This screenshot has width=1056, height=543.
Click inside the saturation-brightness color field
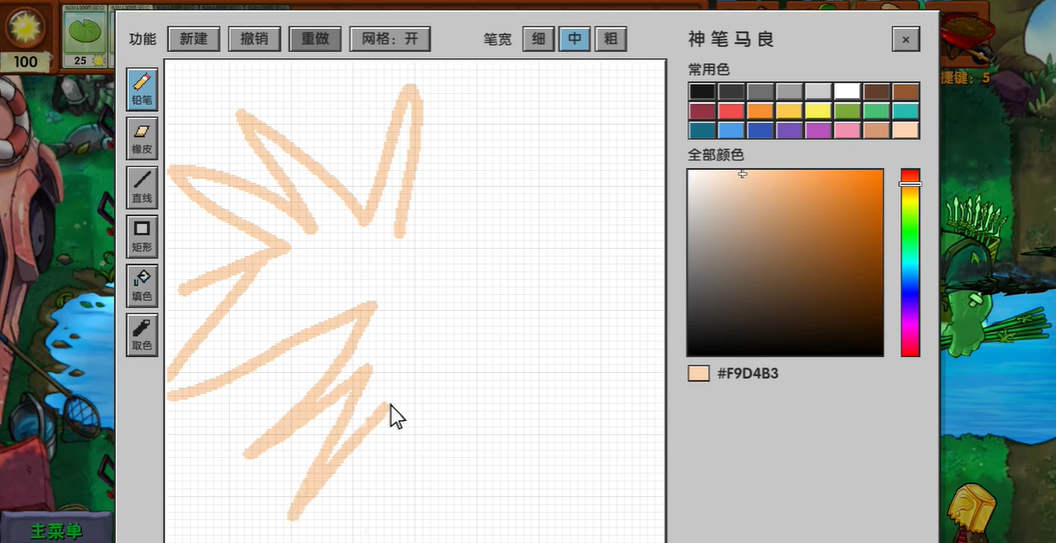pos(785,262)
